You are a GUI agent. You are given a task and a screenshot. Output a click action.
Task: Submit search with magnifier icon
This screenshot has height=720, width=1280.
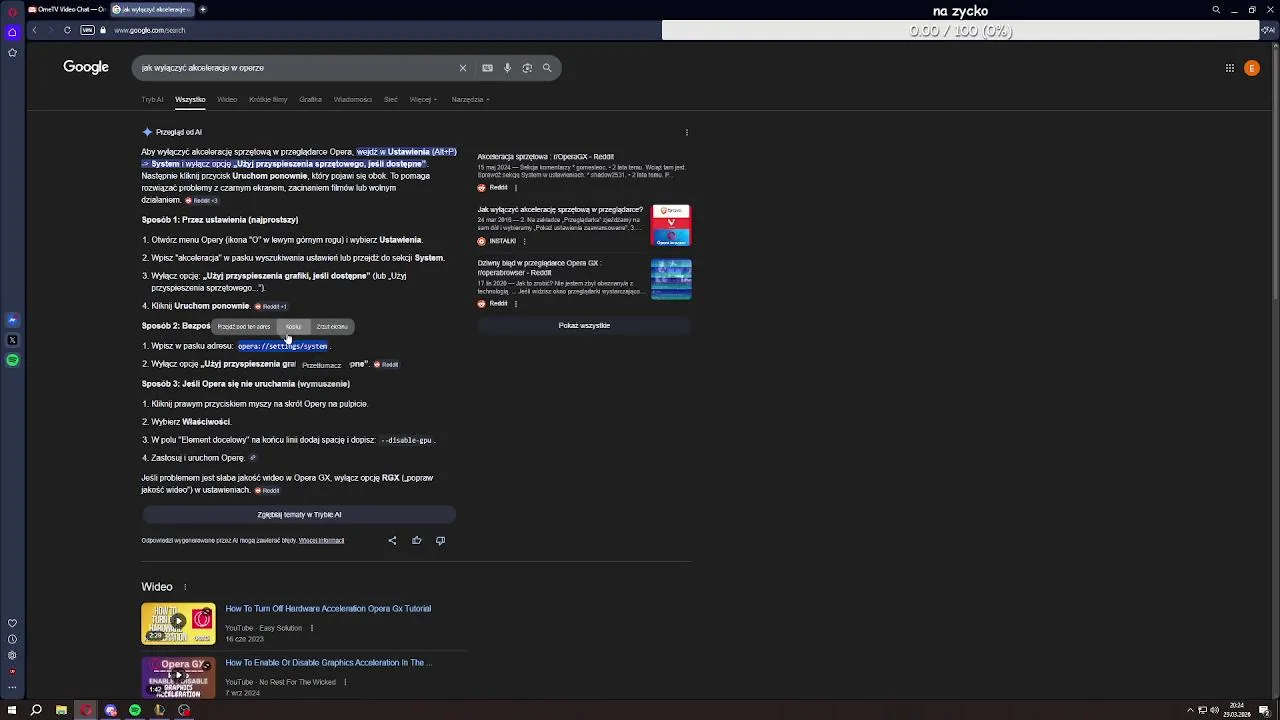point(547,68)
